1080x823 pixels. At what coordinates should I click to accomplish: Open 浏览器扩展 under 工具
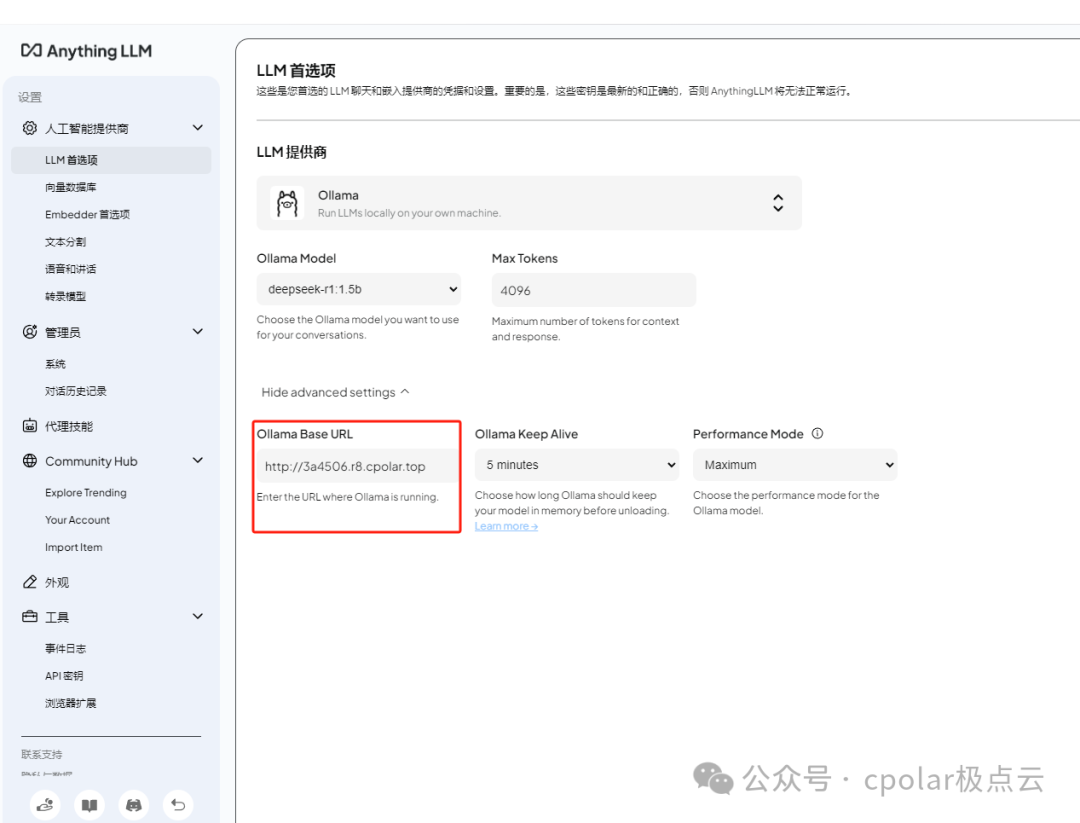click(x=71, y=703)
